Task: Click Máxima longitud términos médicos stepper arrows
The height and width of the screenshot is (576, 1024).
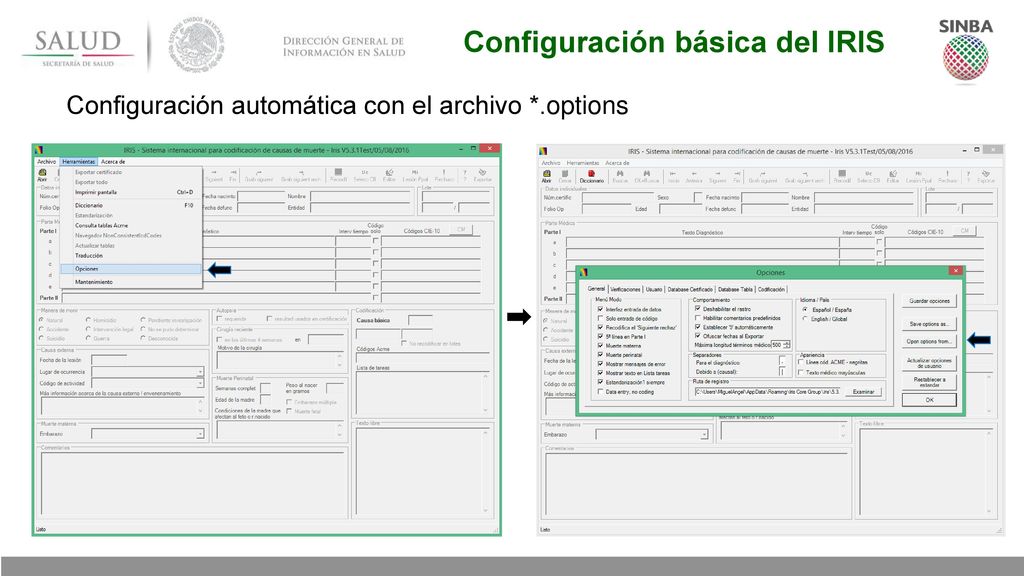Action: coord(786,344)
